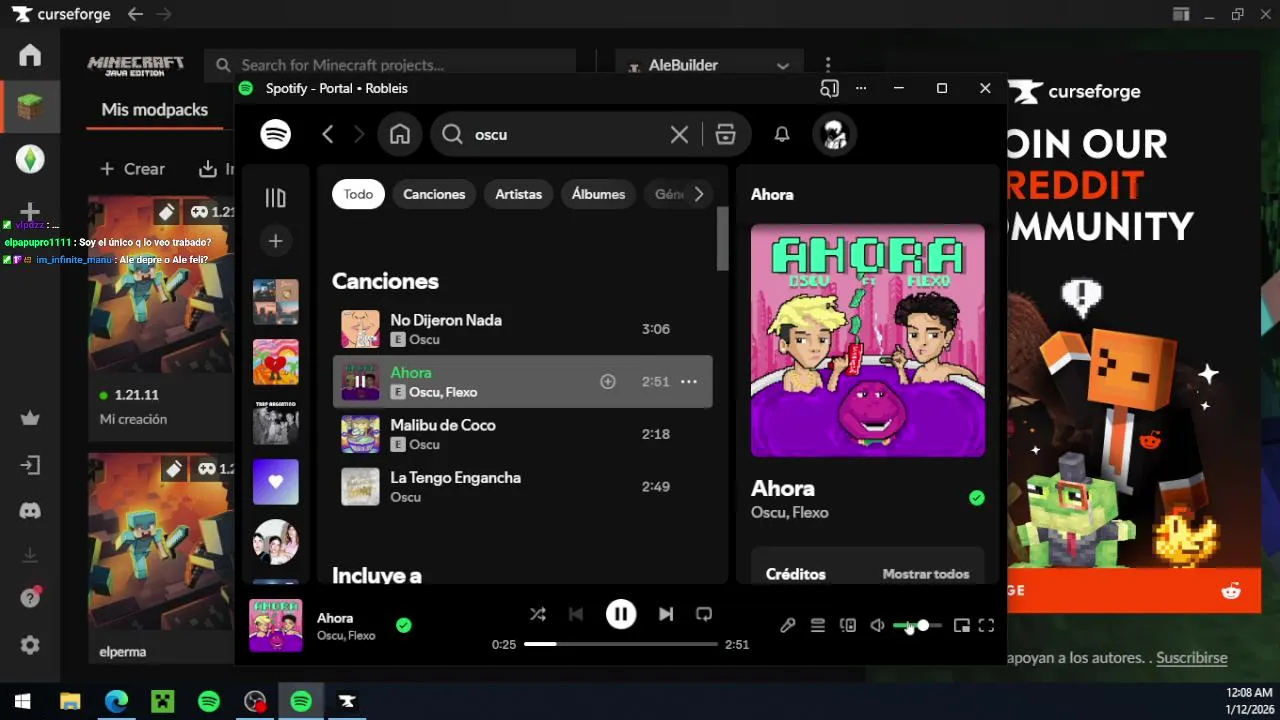1280x720 pixels.
Task: Clear the Spotify search text with X
Action: pyautogui.click(x=679, y=134)
